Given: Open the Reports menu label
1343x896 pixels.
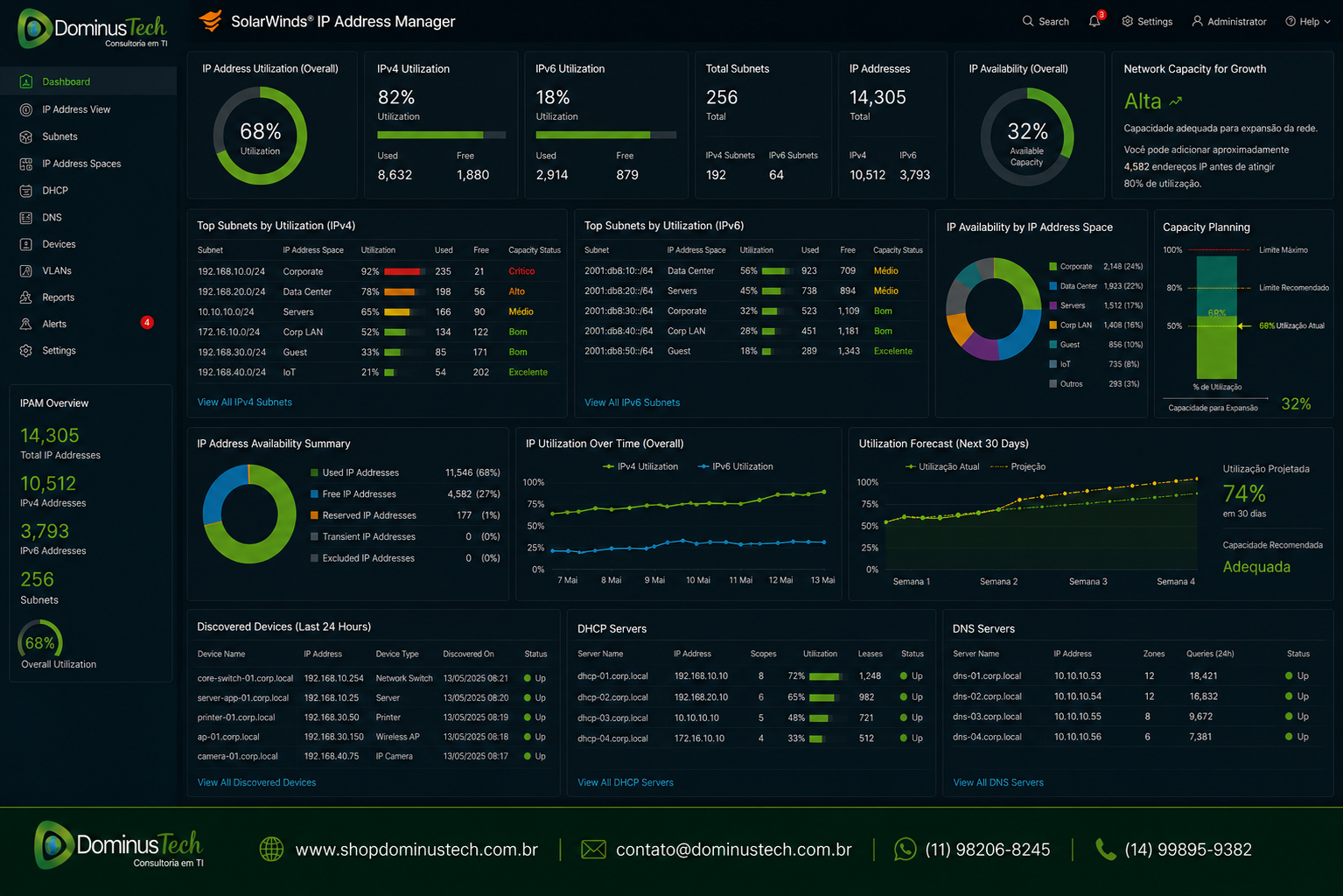Looking at the screenshot, I should click(58, 297).
